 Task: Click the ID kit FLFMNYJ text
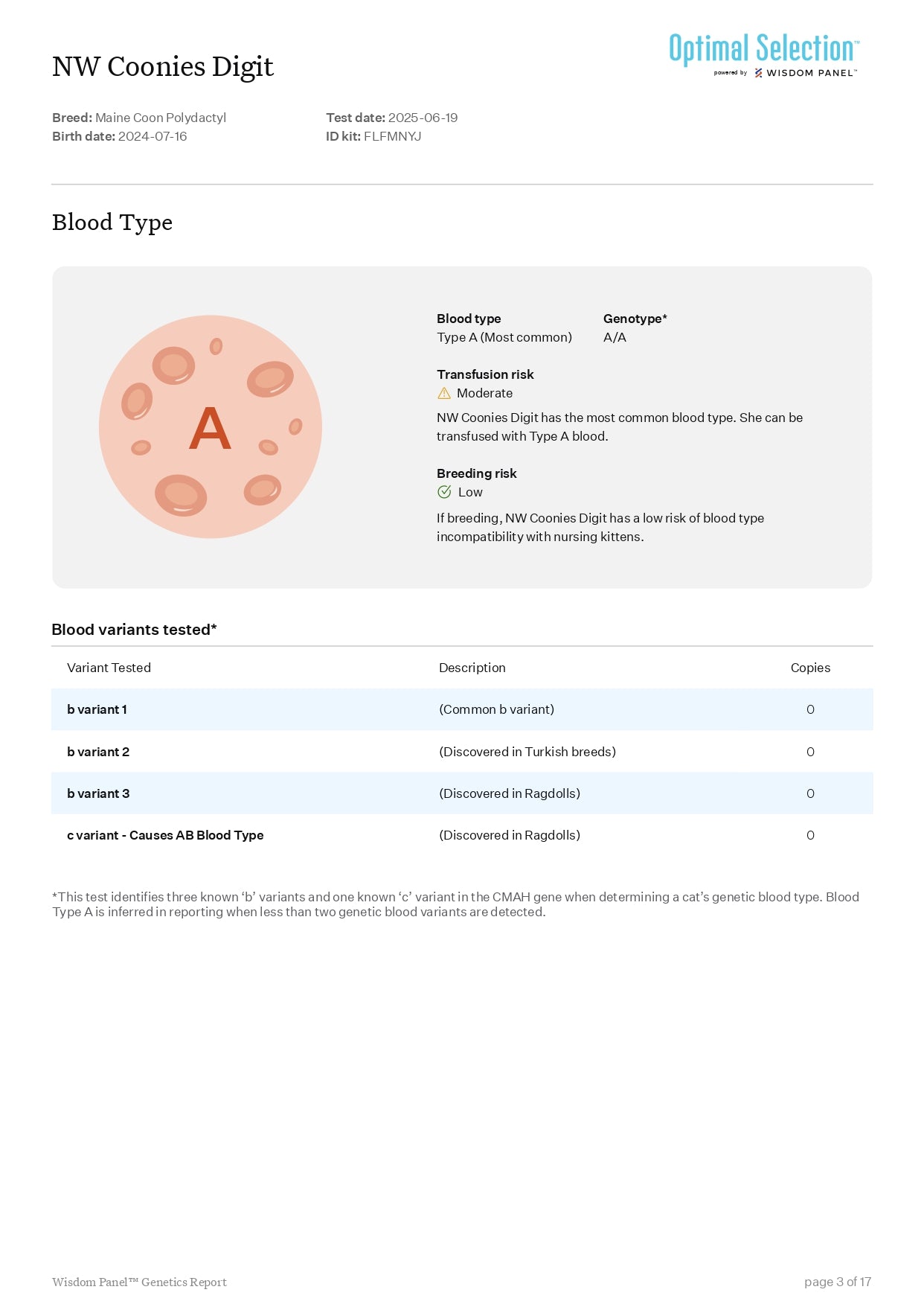373,136
